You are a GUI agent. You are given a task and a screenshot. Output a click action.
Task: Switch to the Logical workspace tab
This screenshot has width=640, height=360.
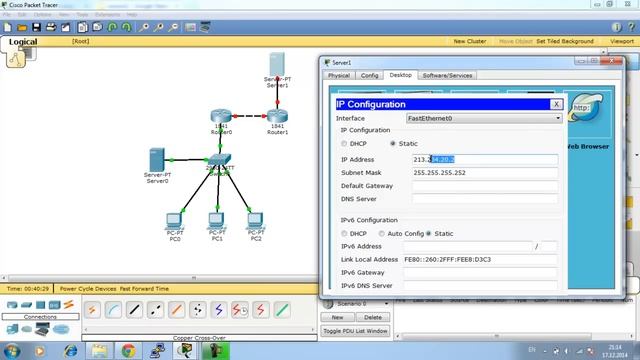[23, 42]
